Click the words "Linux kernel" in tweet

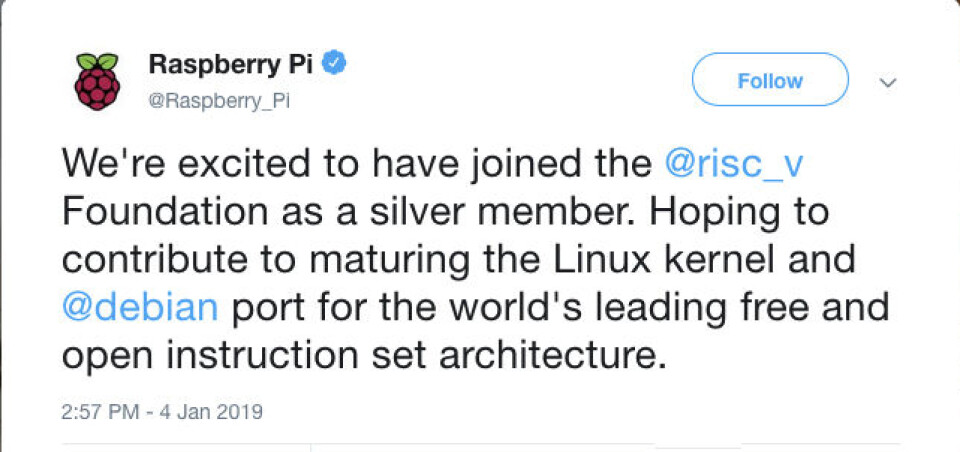coord(646,259)
